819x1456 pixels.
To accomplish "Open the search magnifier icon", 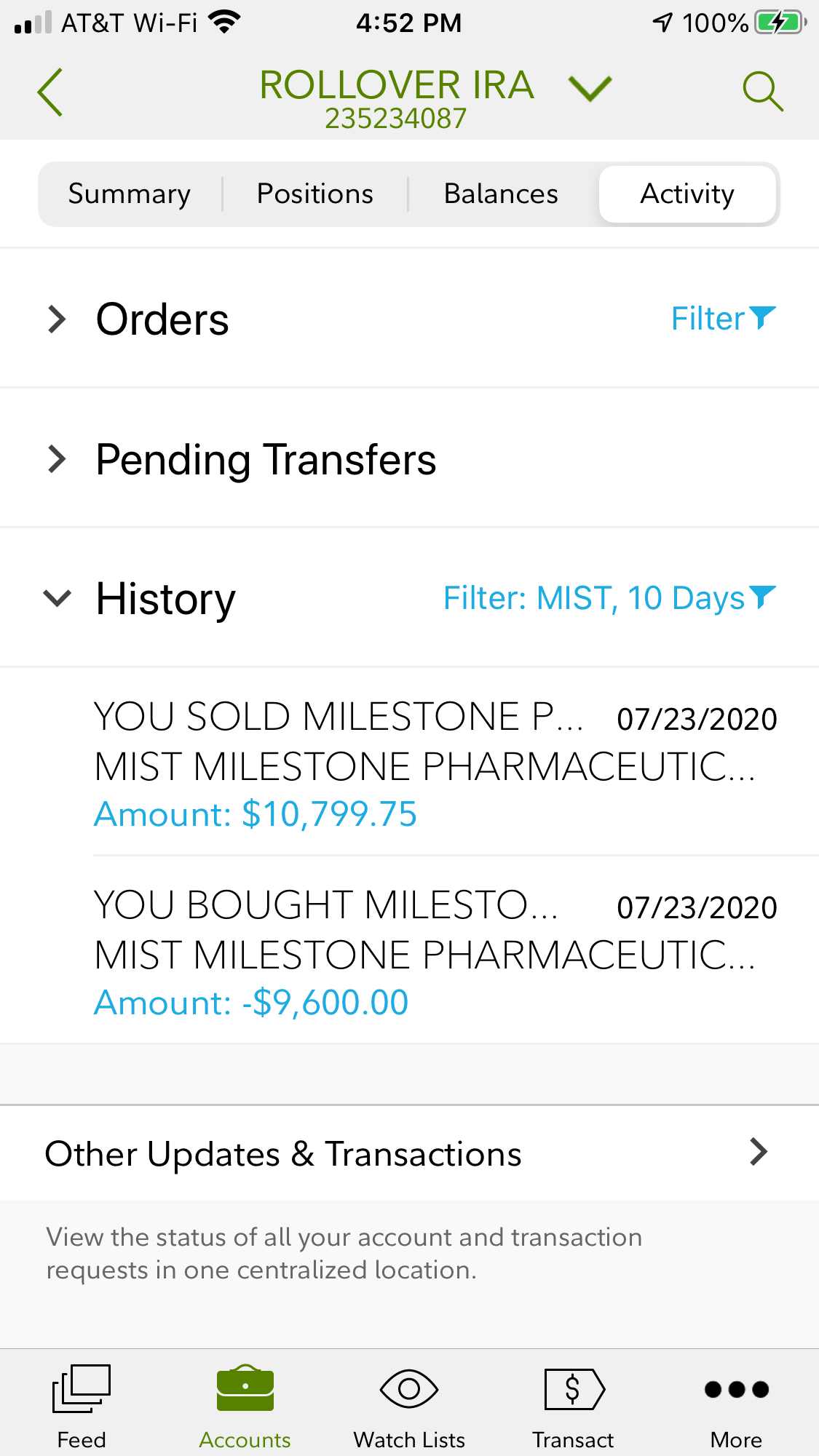I will coord(762,92).
